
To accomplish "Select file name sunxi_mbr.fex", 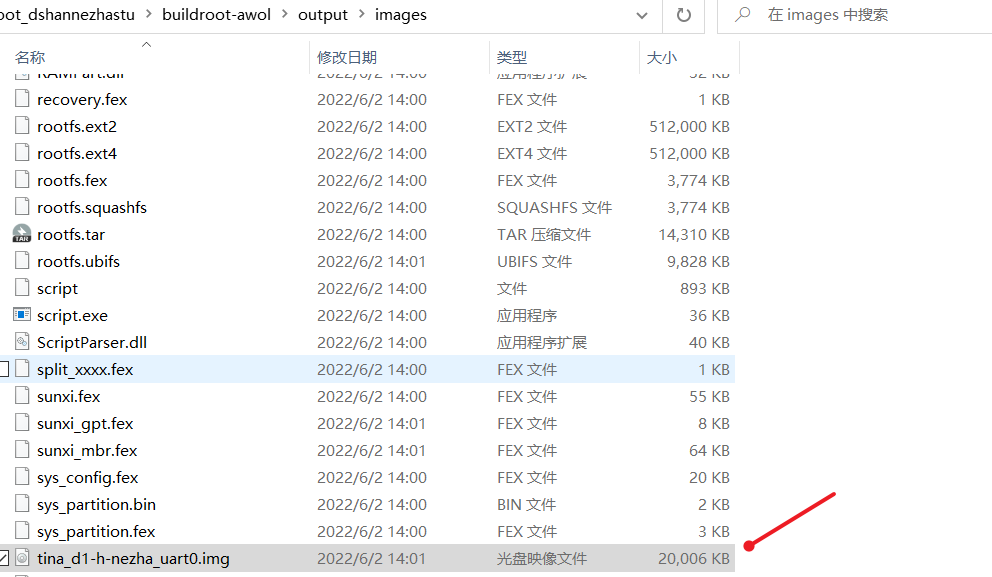I will (87, 450).
